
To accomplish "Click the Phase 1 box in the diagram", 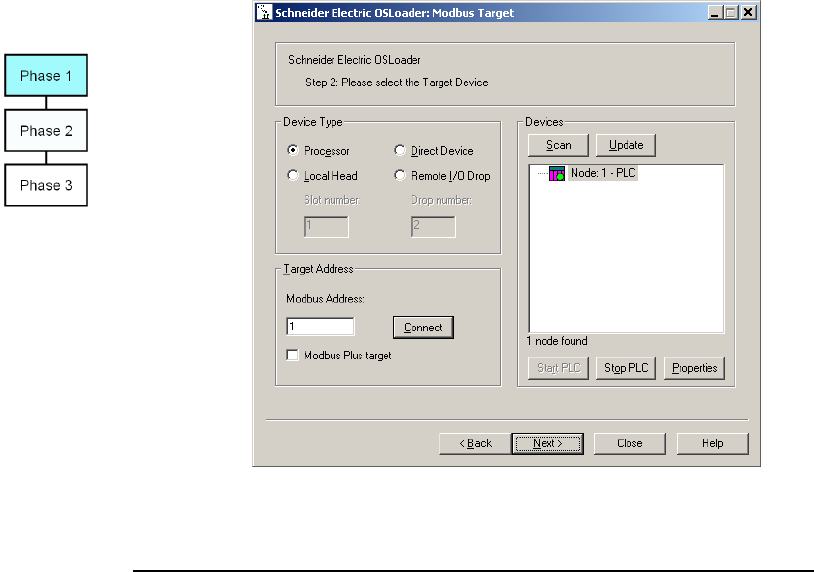I will tap(46, 76).
